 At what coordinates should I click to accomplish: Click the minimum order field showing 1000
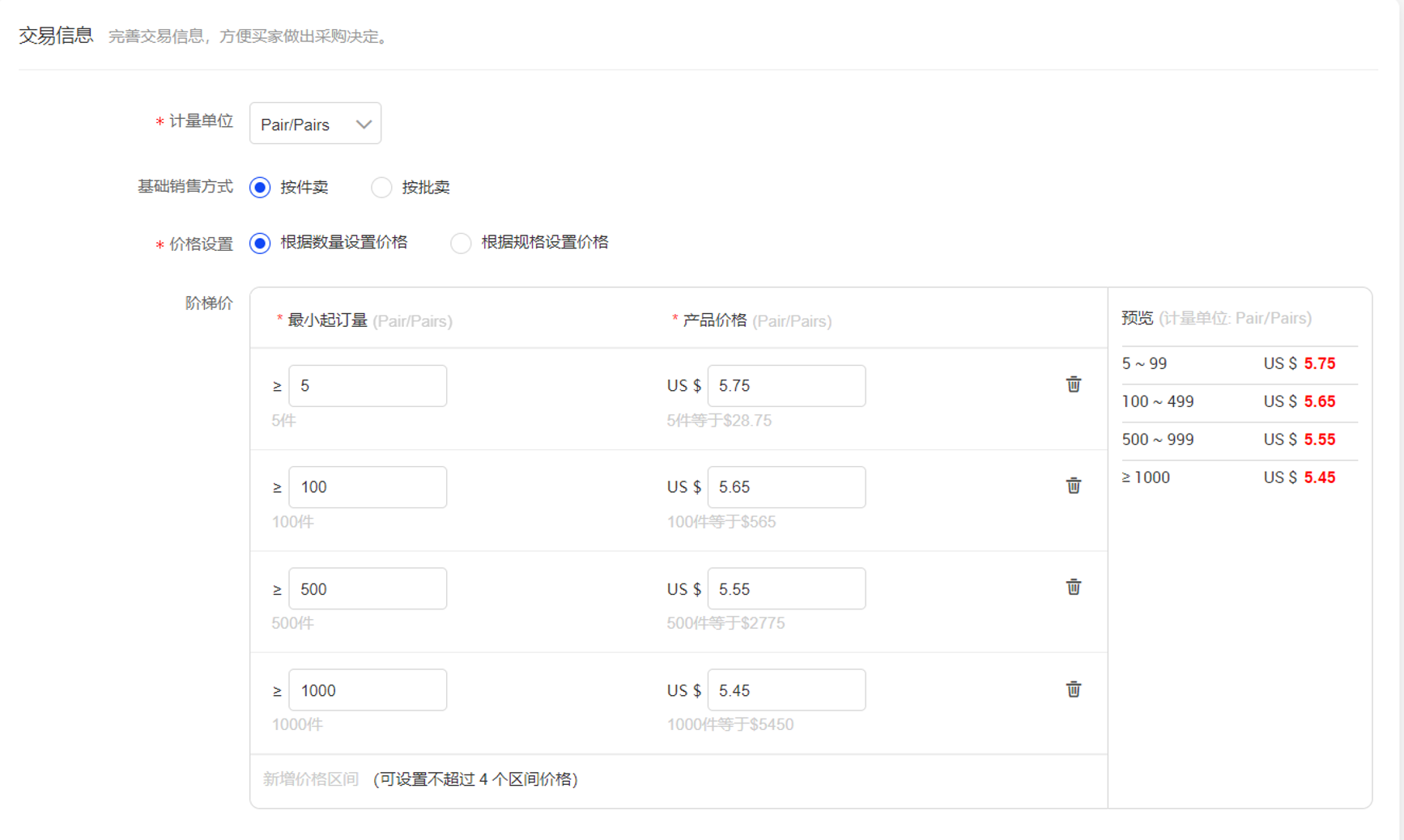pyautogui.click(x=368, y=690)
